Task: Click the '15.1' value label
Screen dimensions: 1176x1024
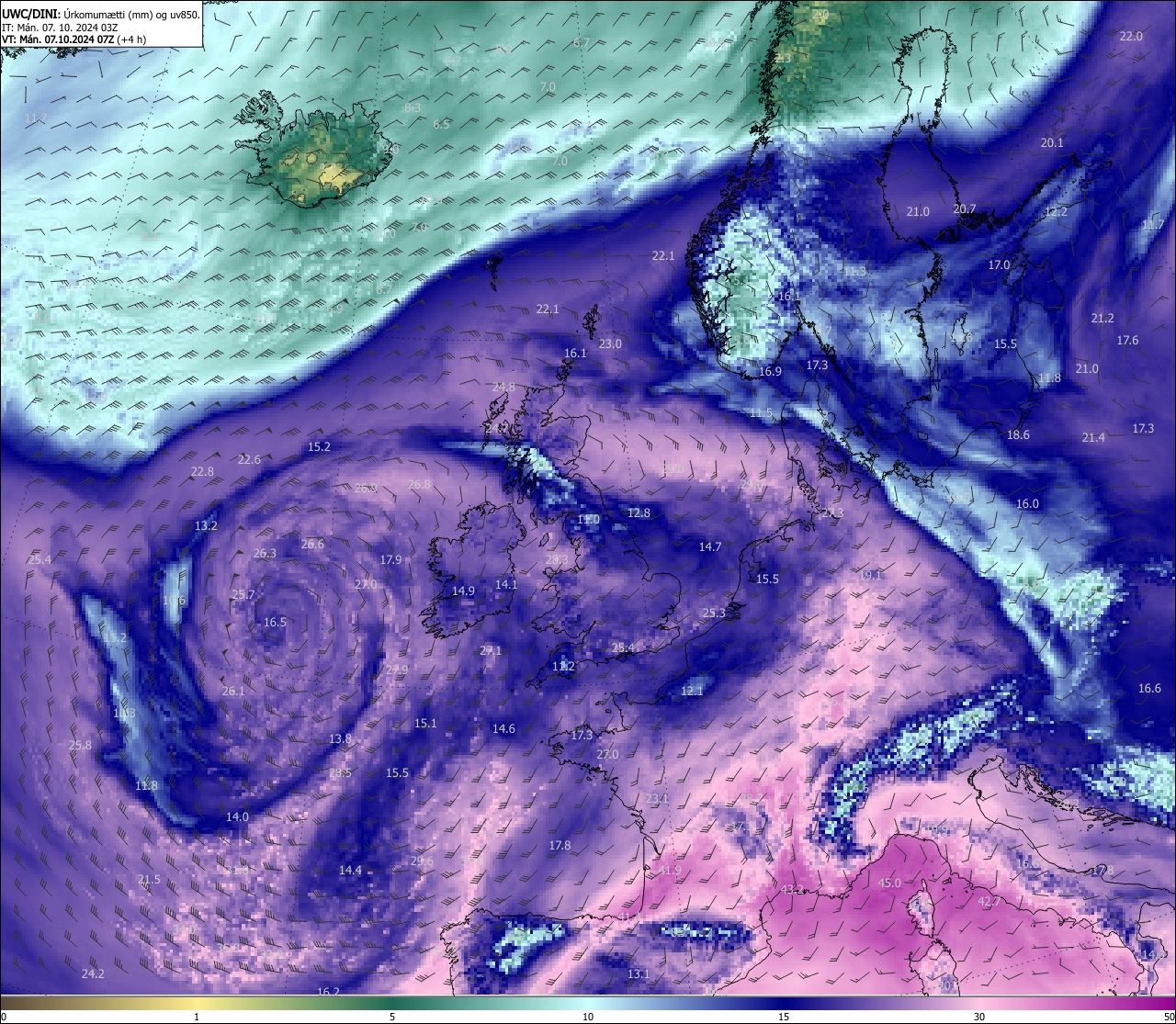Action: point(425,723)
